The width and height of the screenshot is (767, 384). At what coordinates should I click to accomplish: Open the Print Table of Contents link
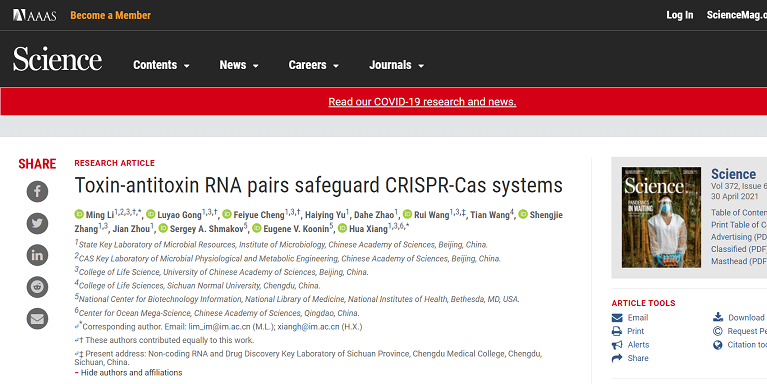(739, 225)
